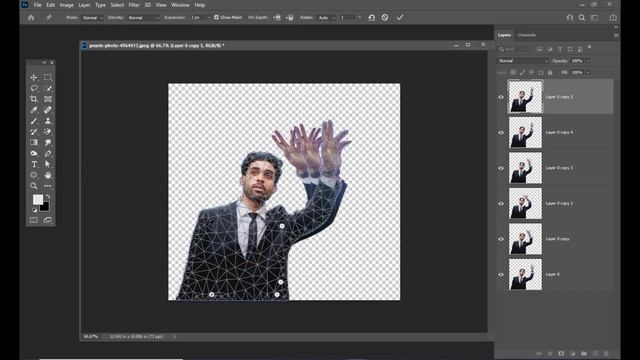The height and width of the screenshot is (360, 640).
Task: Open the Opacity slider dropdown arrow
Action: (588, 61)
